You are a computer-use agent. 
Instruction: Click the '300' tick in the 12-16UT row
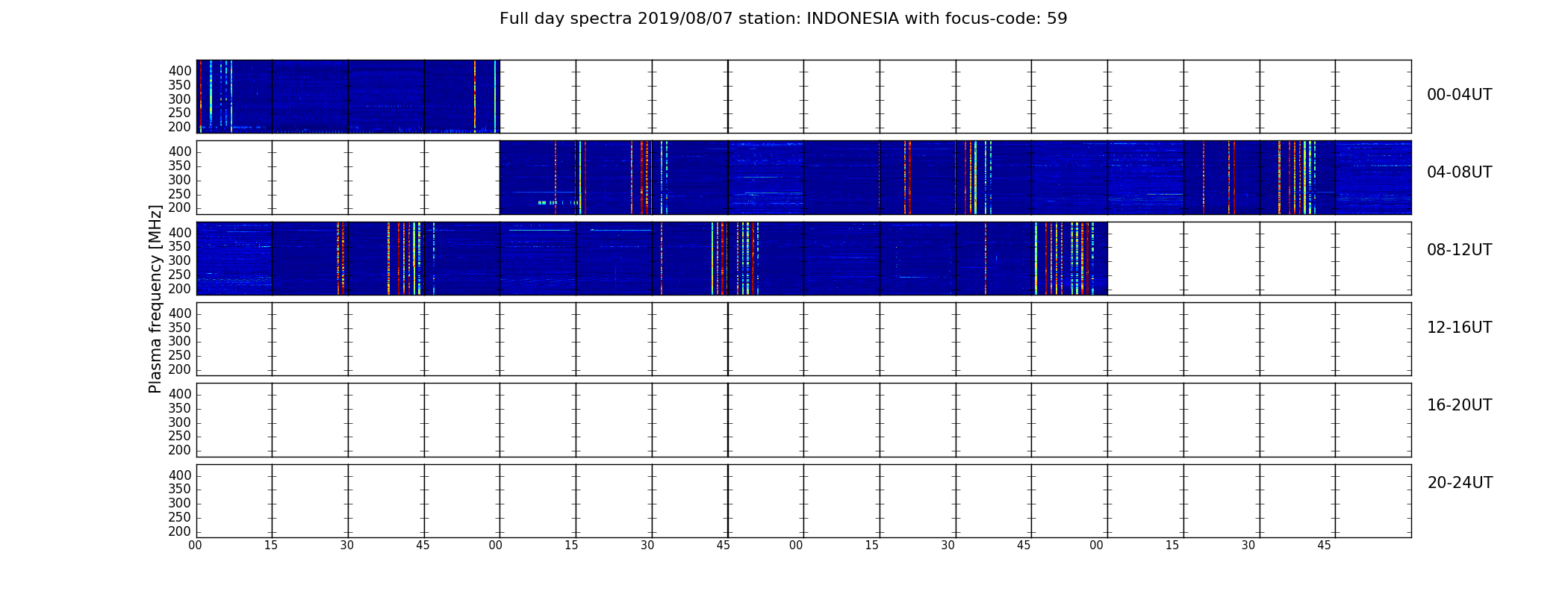click(180, 341)
